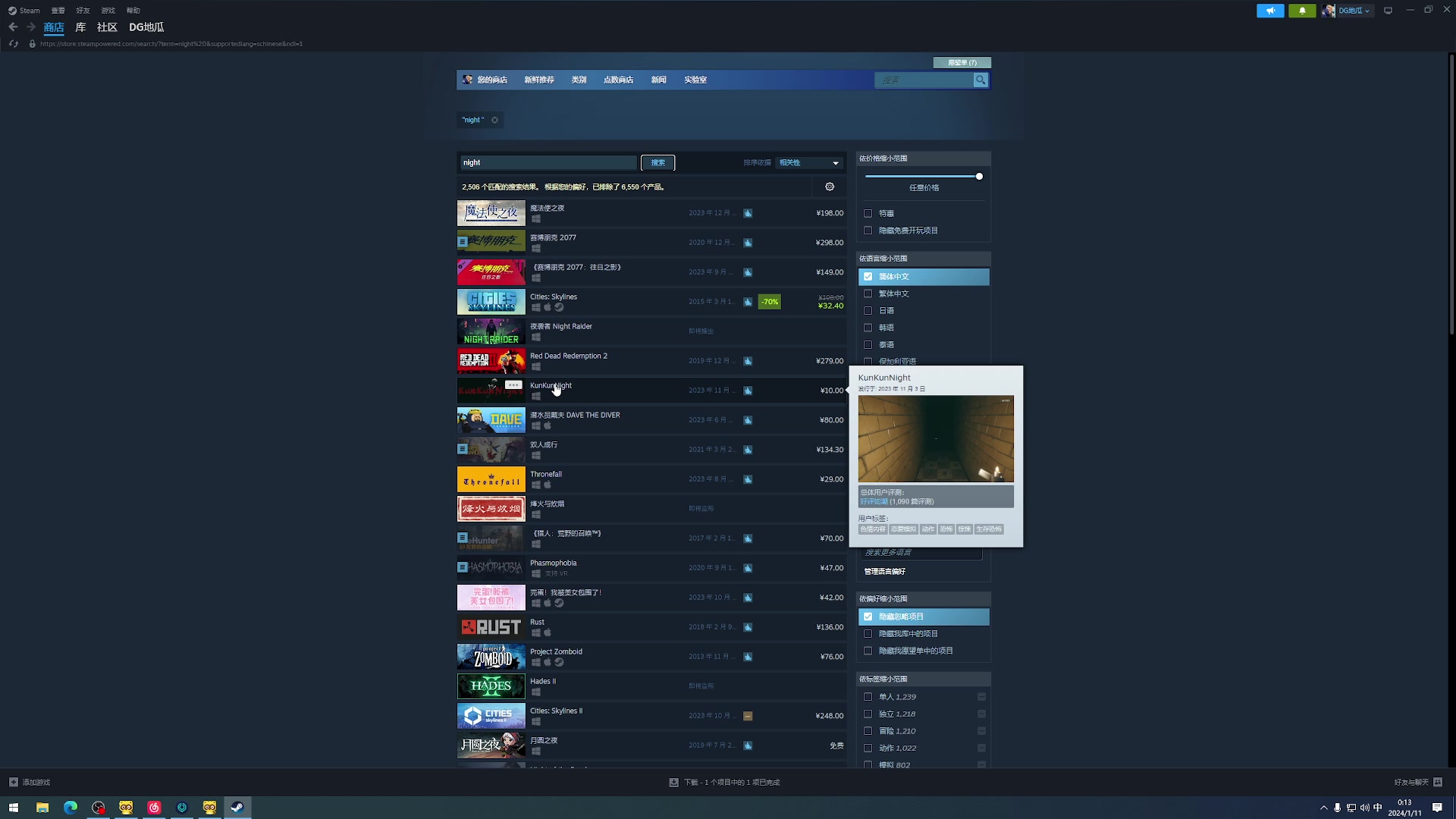
Task: Open the Cities: Skylines result thumbnail
Action: click(491, 302)
